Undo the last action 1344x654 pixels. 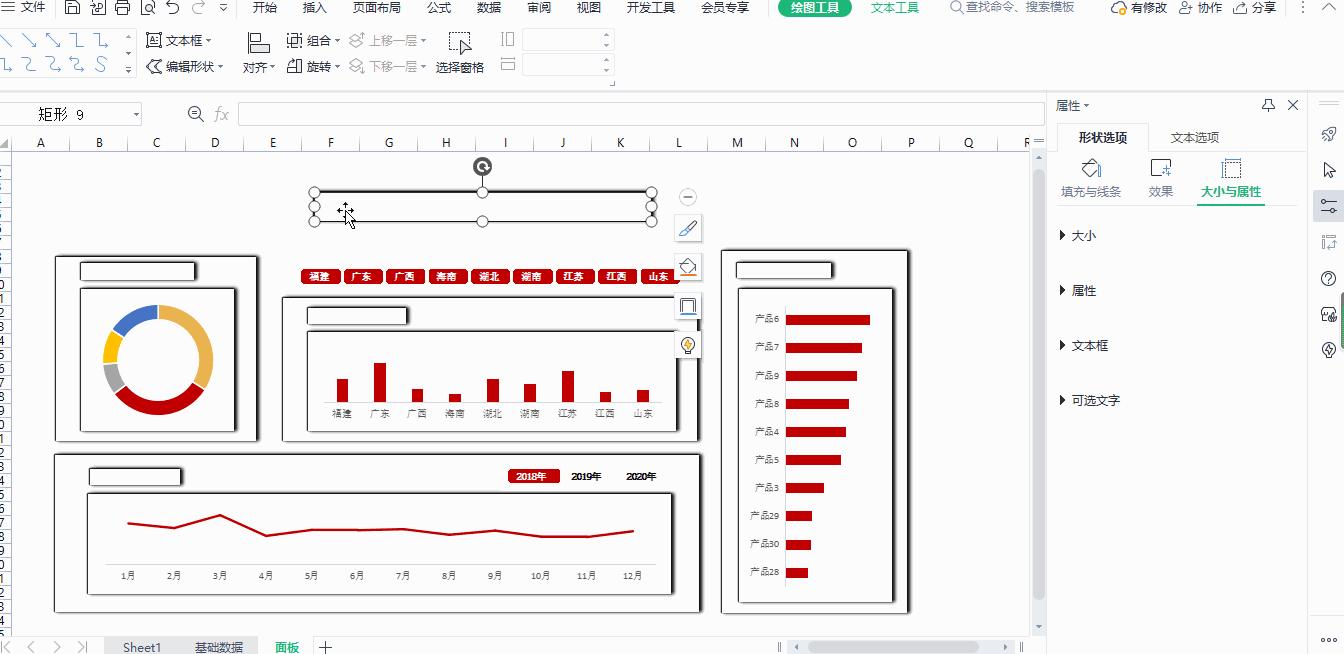pyautogui.click(x=173, y=8)
